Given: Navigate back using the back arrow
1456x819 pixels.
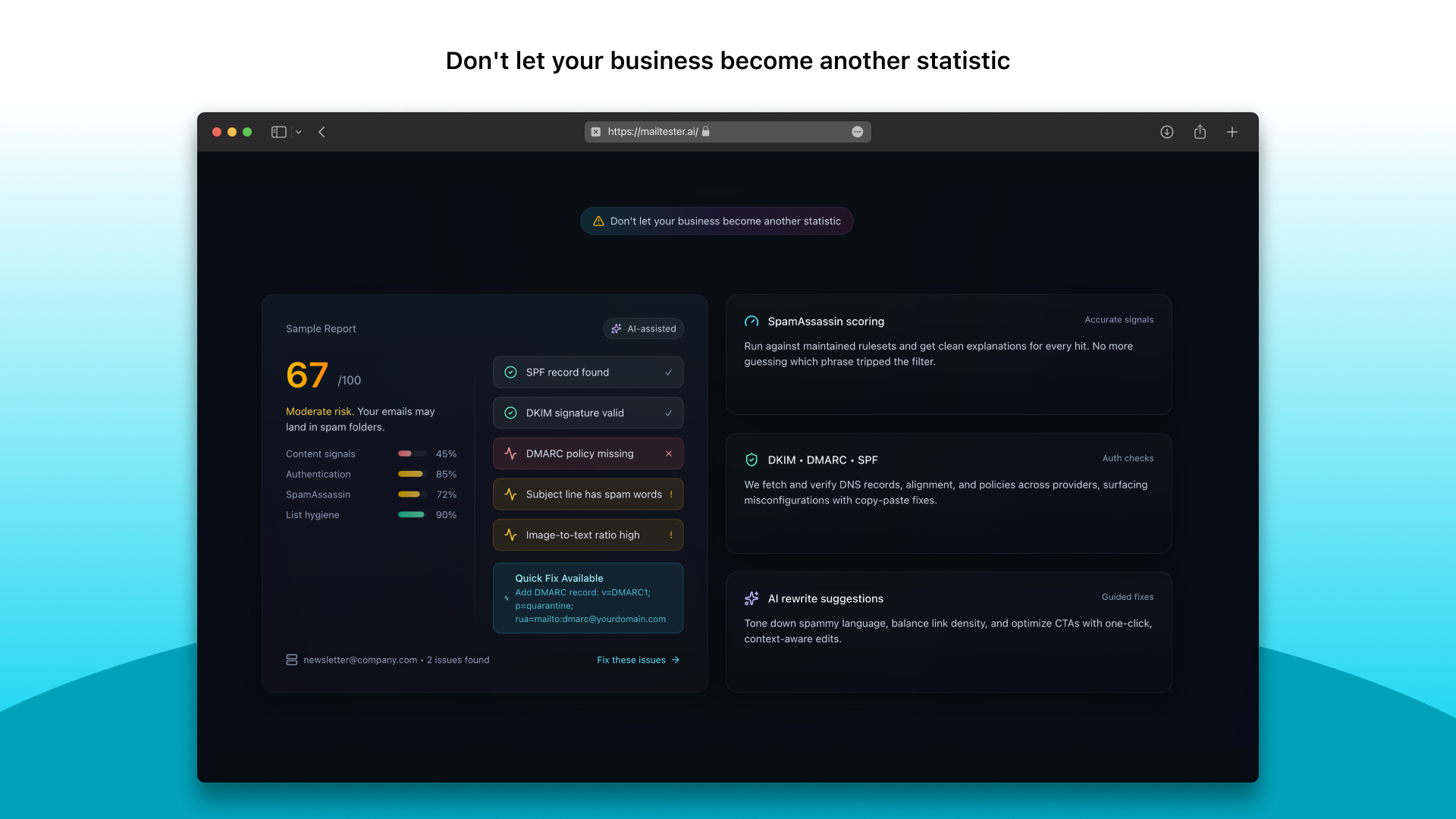Looking at the screenshot, I should pyautogui.click(x=322, y=131).
